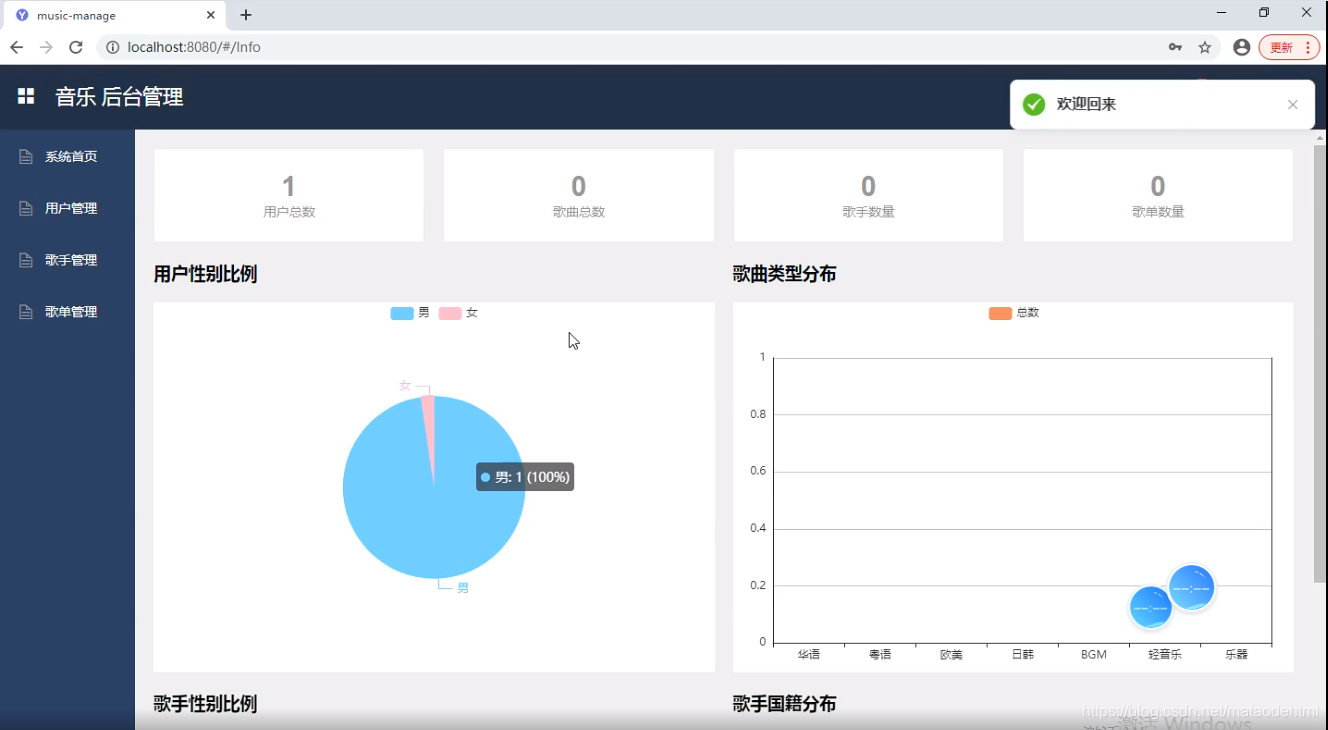Reload the current page
This screenshot has height=730, width=1328.
click(x=76, y=47)
